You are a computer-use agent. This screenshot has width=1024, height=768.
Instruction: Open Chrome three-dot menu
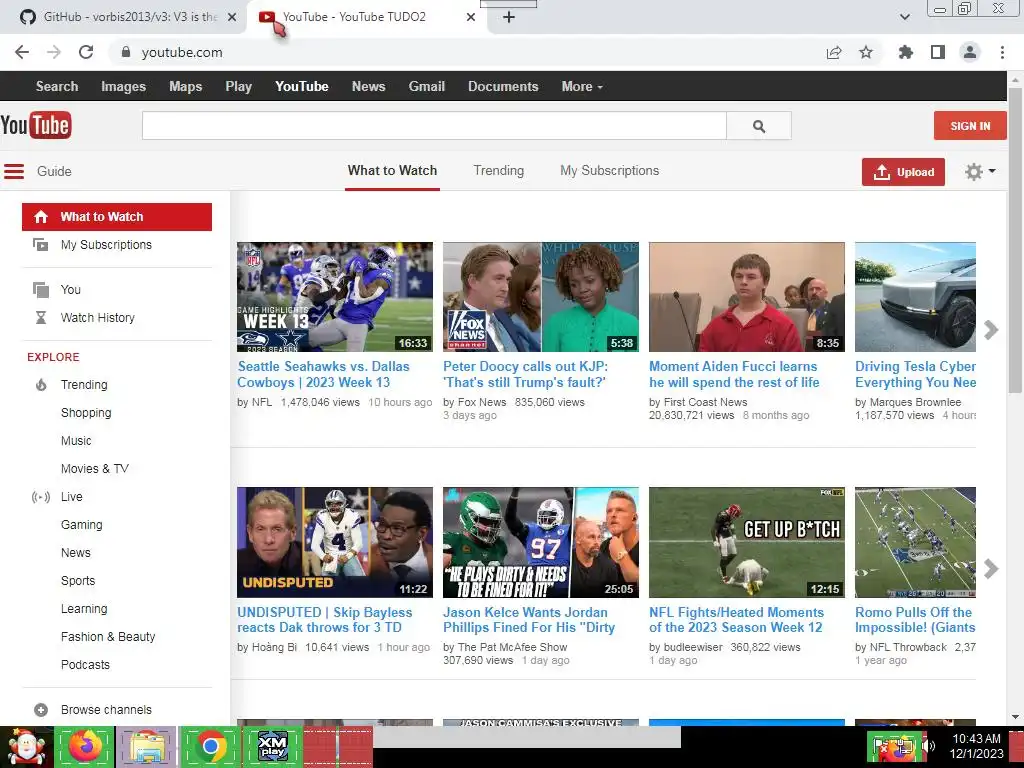[1002, 52]
